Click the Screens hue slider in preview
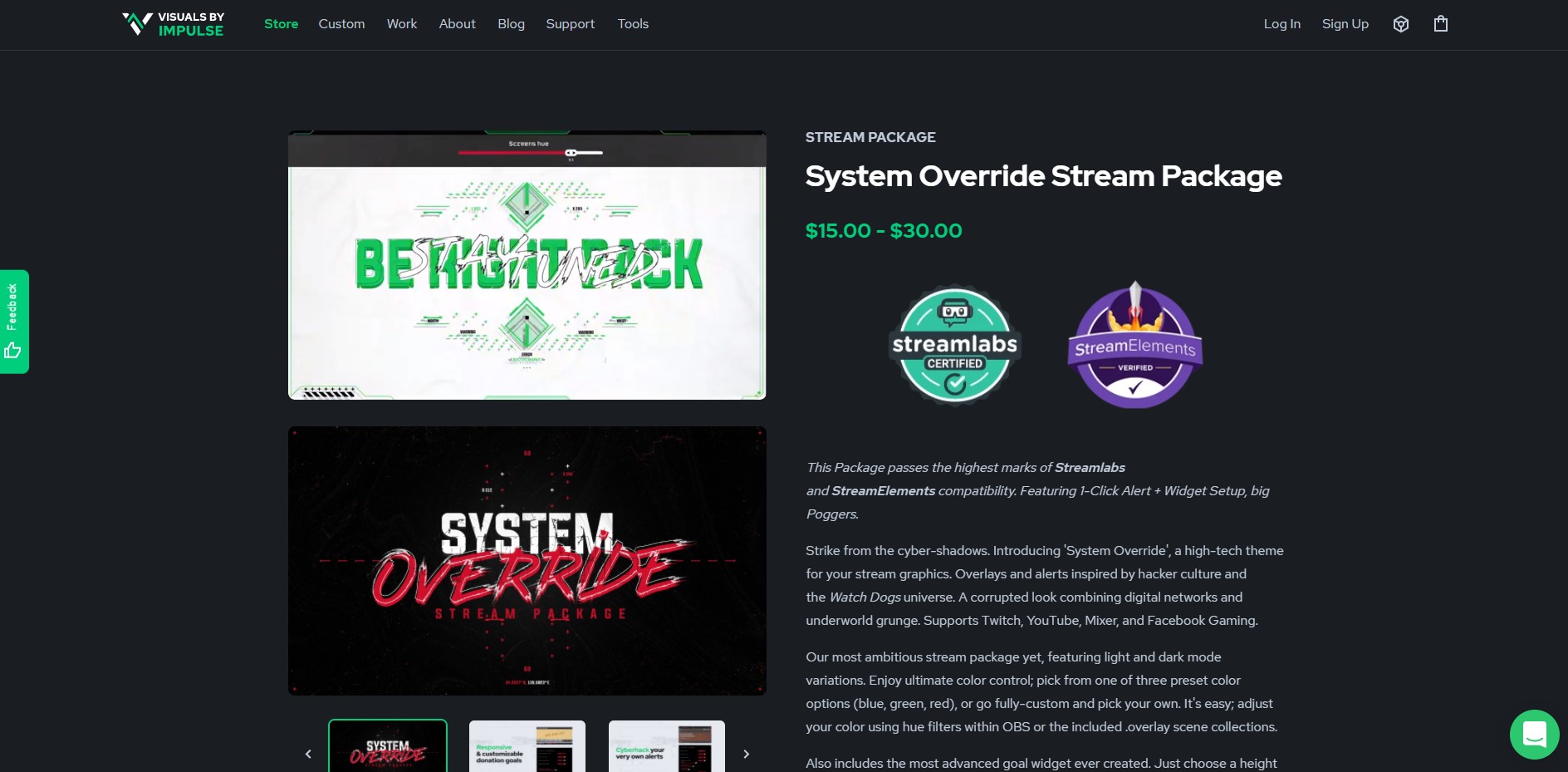1568x772 pixels. click(530, 153)
